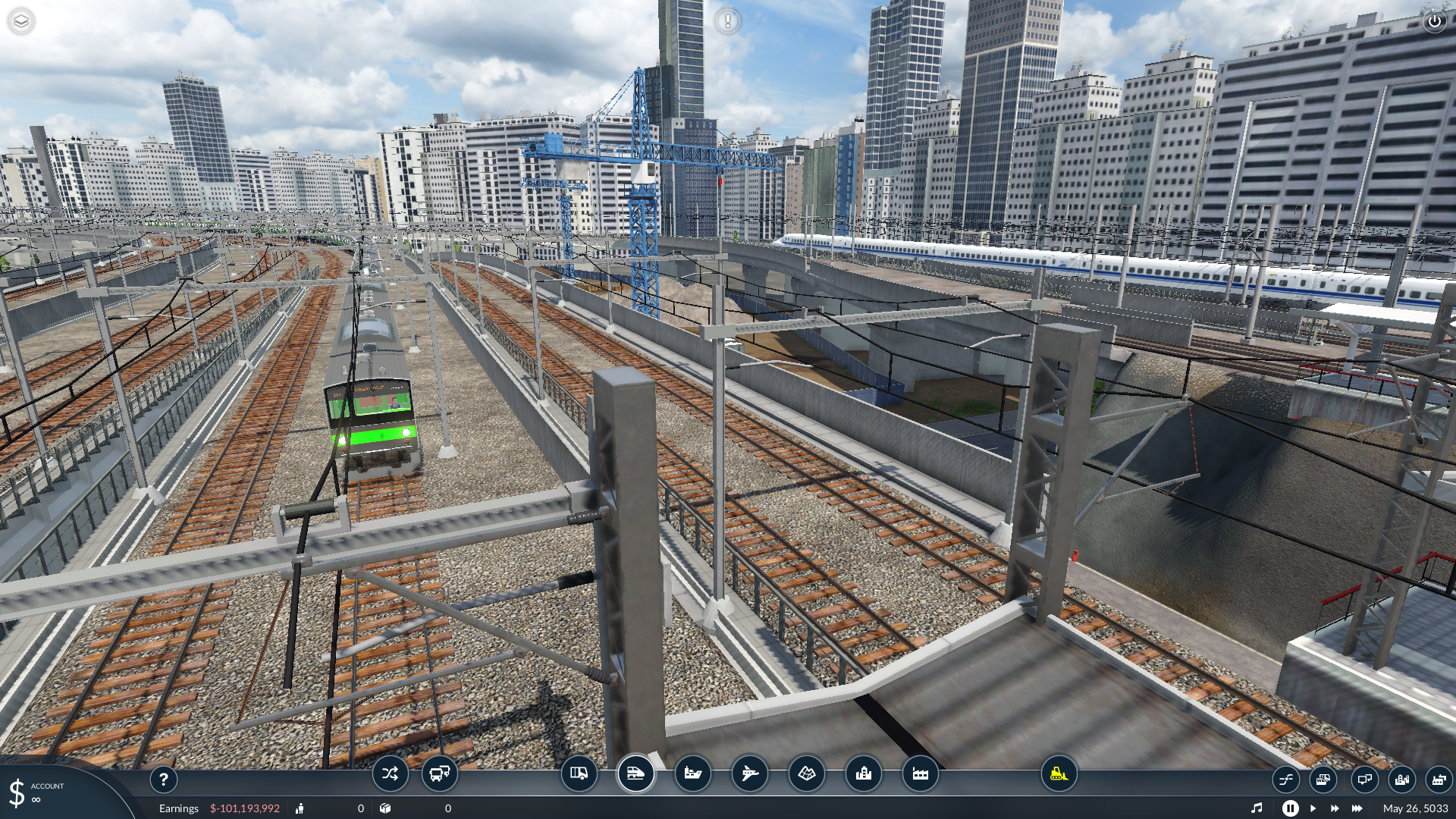The height and width of the screenshot is (819, 1456).
Task: Open the rail construction menu
Action: tap(635, 773)
